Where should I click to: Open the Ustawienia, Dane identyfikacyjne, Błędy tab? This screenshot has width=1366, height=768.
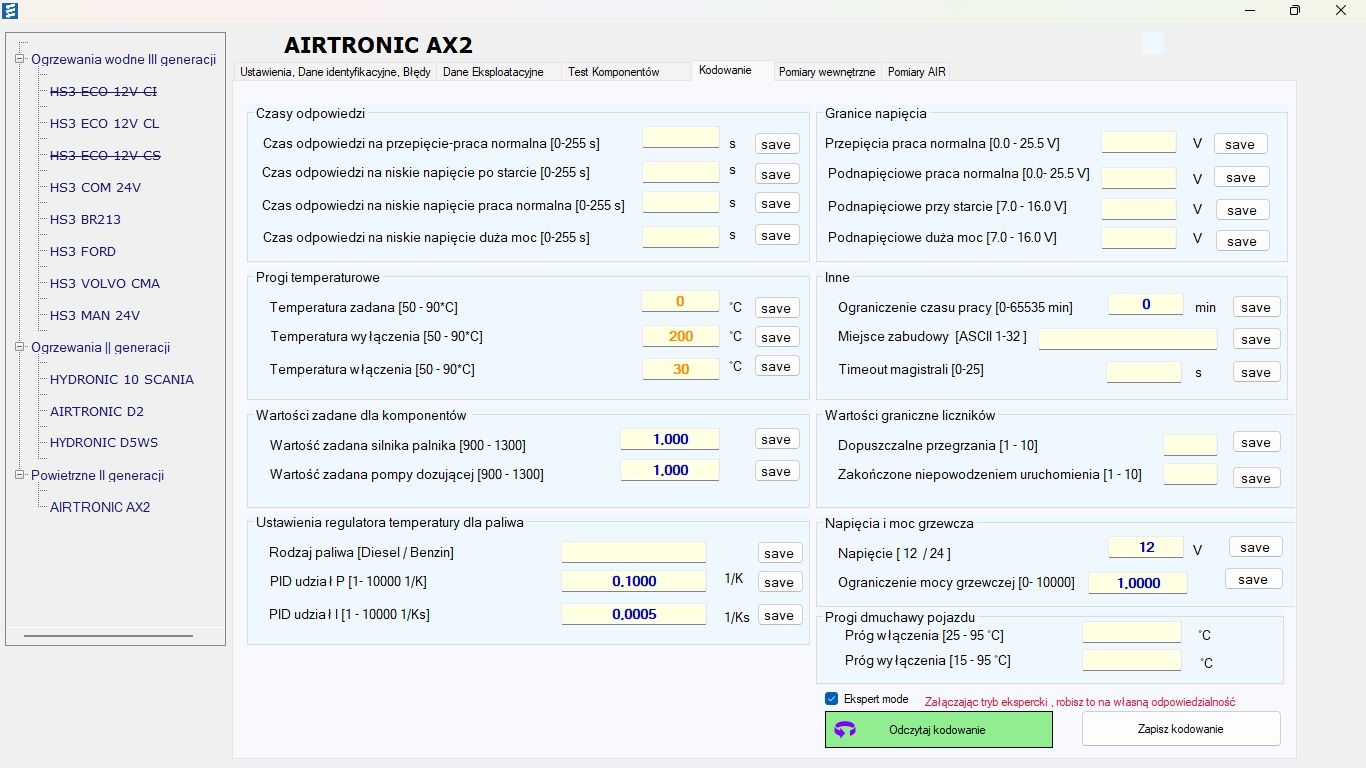(x=335, y=72)
